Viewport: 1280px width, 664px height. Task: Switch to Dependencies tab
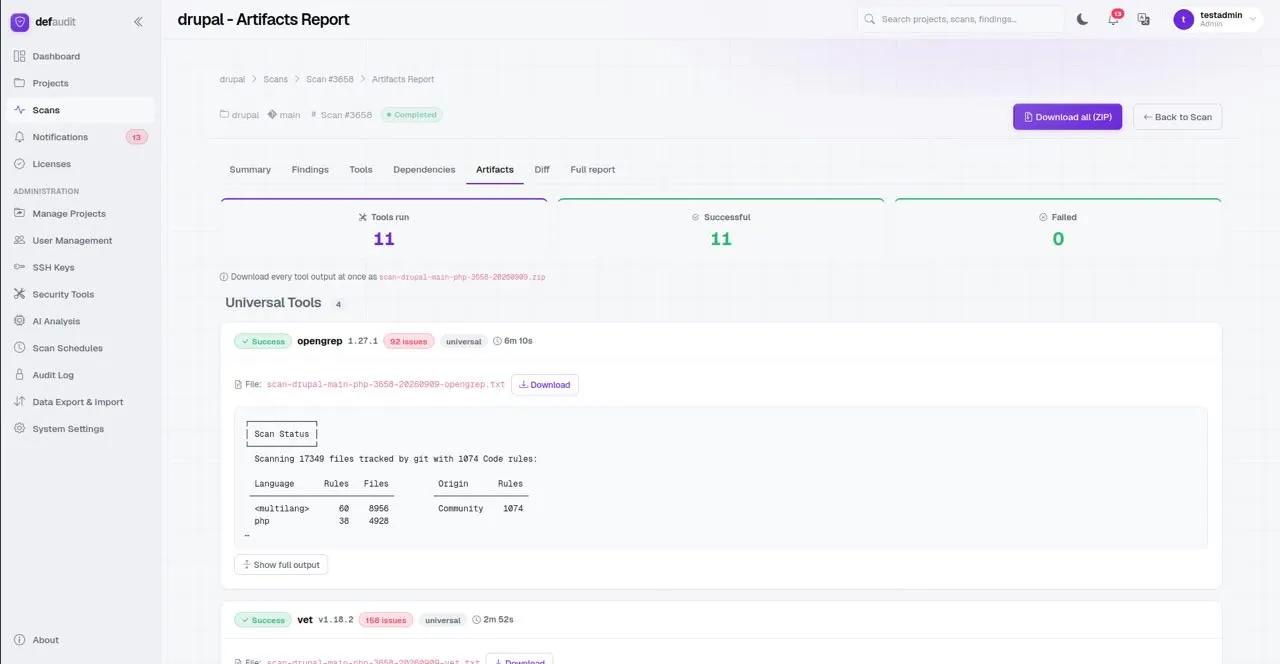(x=424, y=170)
